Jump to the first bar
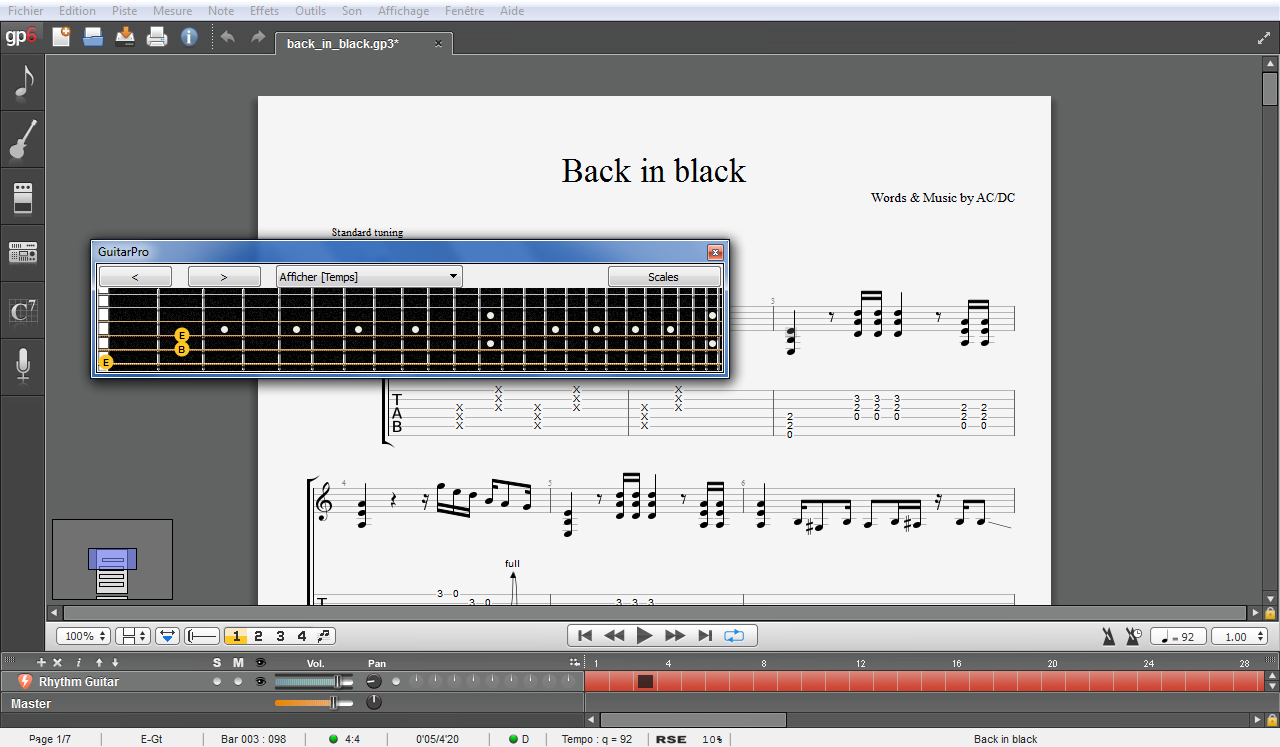 click(585, 635)
